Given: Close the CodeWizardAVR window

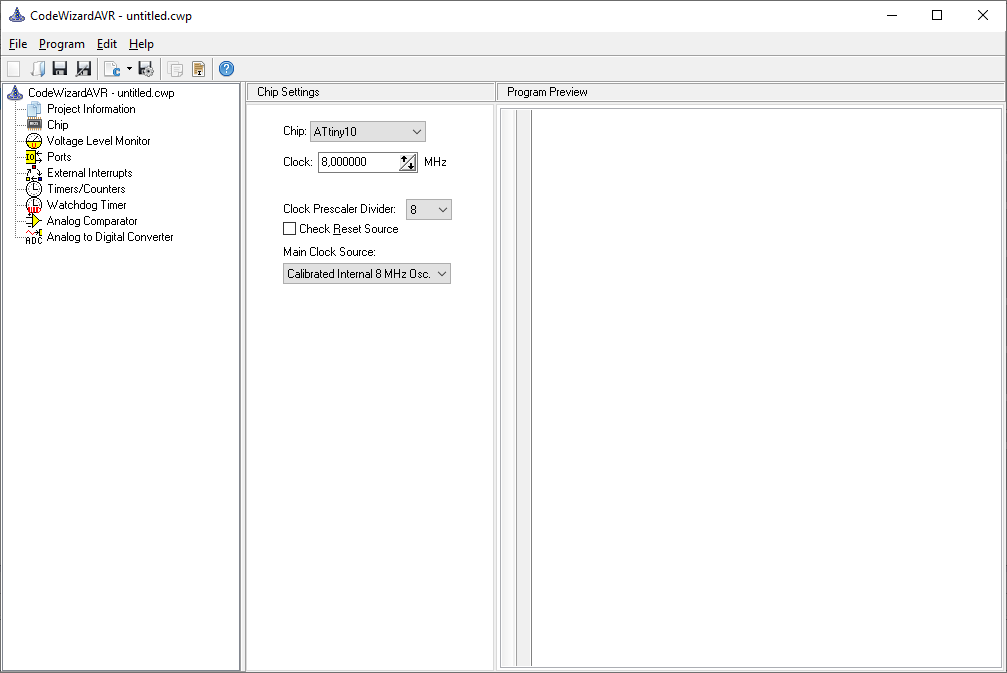Looking at the screenshot, I should coord(983,15).
